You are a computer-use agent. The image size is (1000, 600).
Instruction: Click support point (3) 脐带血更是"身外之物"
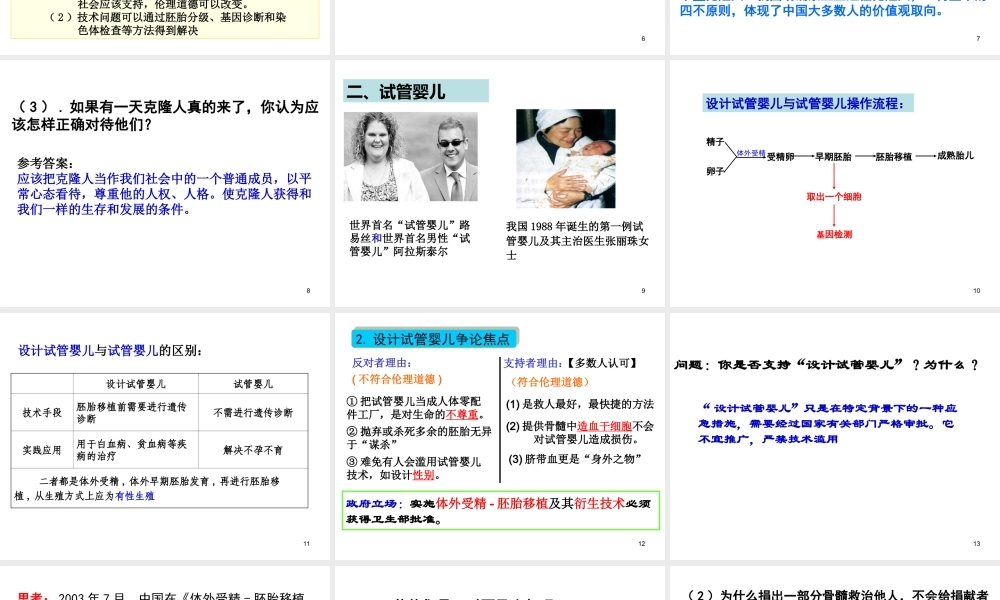[x=575, y=459]
